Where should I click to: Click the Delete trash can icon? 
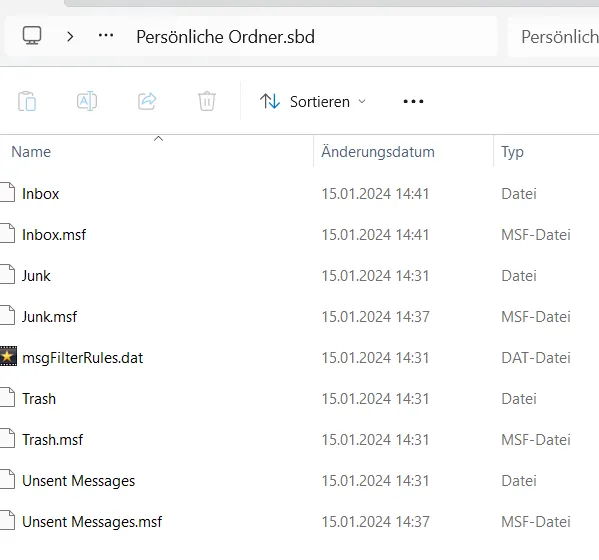point(207,101)
